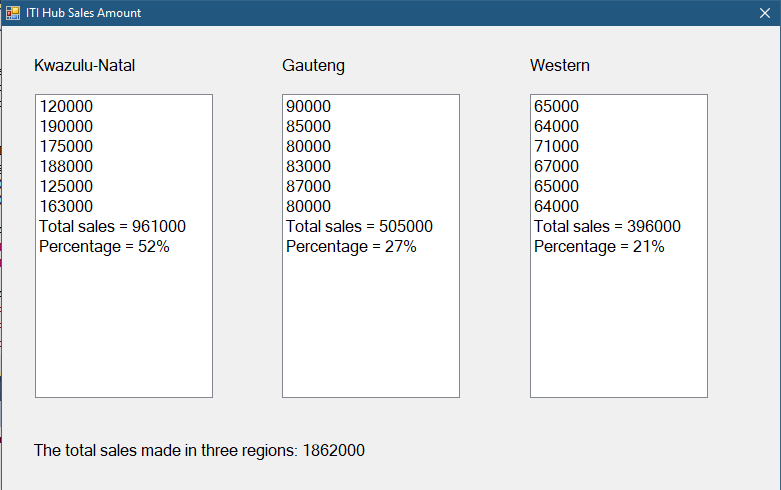781x490 pixels.
Task: Highlight the 175000 sales value
Action: tap(66, 147)
